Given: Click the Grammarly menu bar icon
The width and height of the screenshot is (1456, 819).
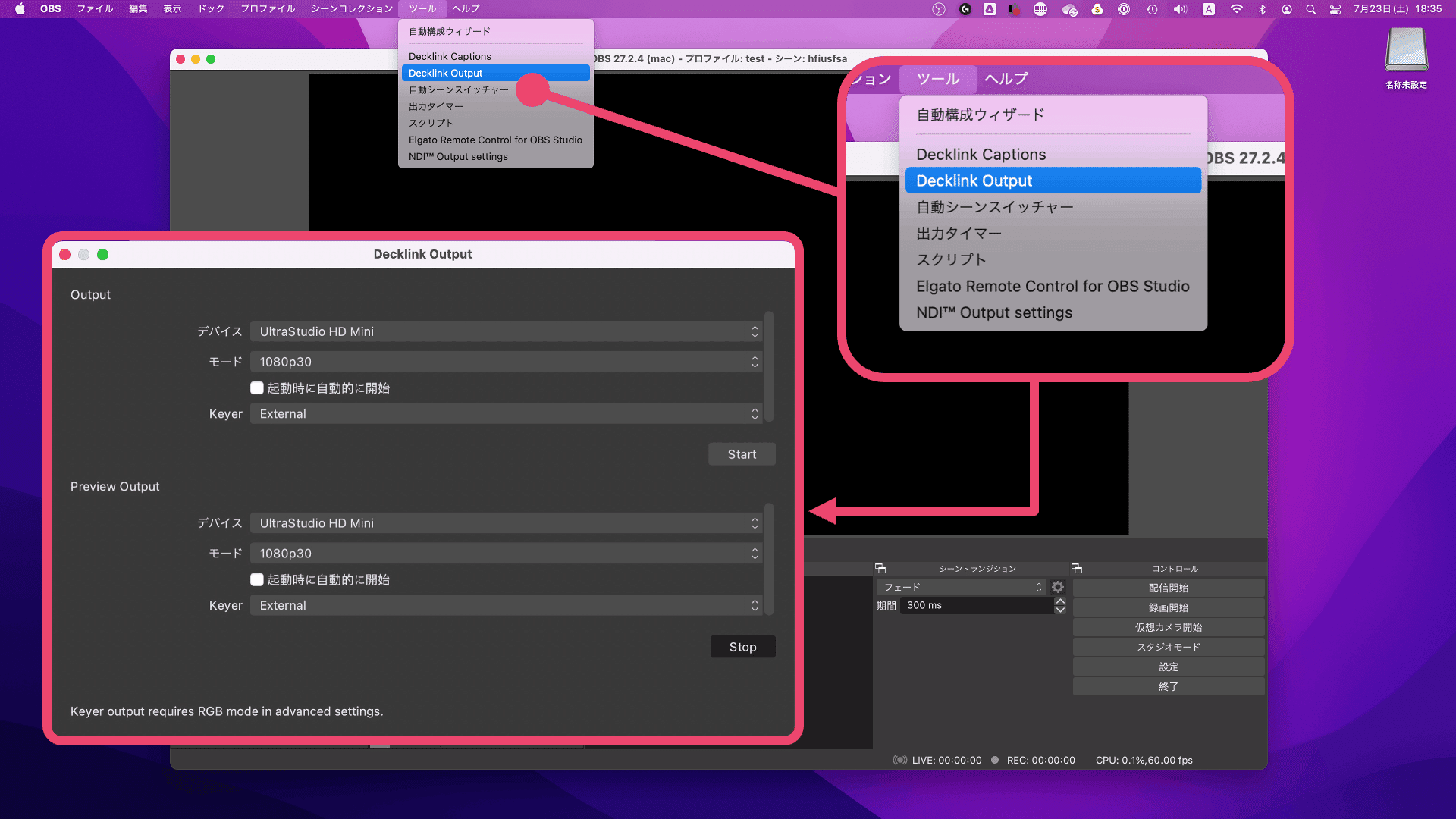Looking at the screenshot, I should click(x=965, y=9).
